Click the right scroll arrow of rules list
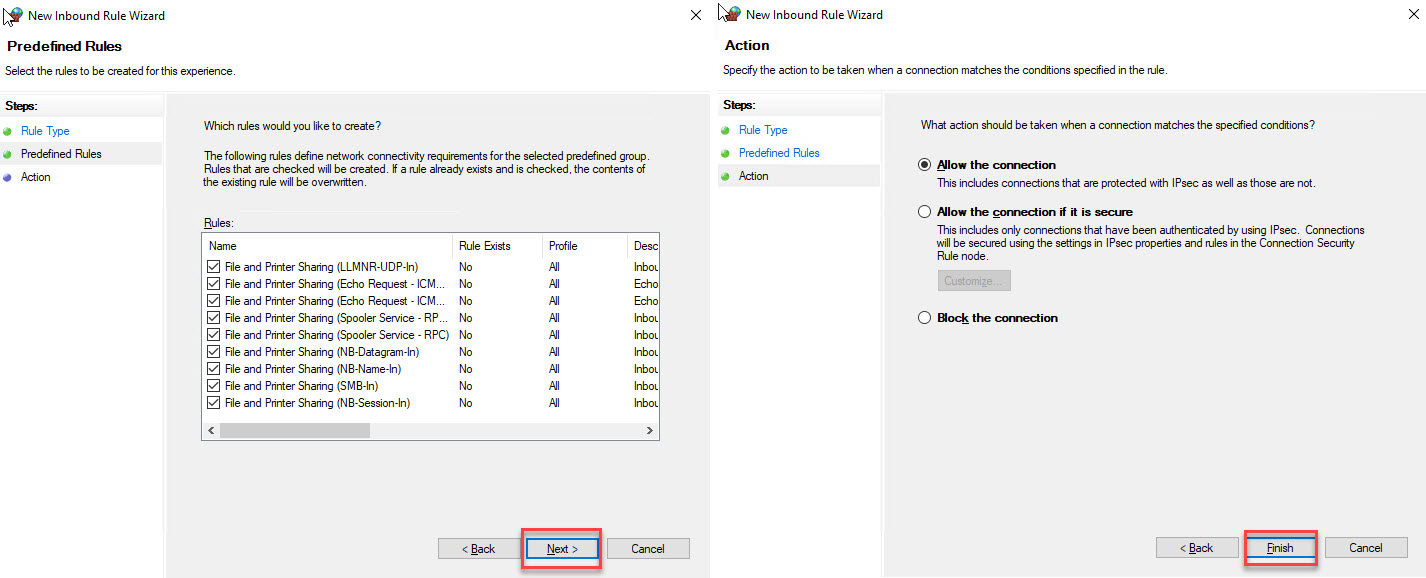Image resolution: width=1426 pixels, height=578 pixels. pos(649,430)
